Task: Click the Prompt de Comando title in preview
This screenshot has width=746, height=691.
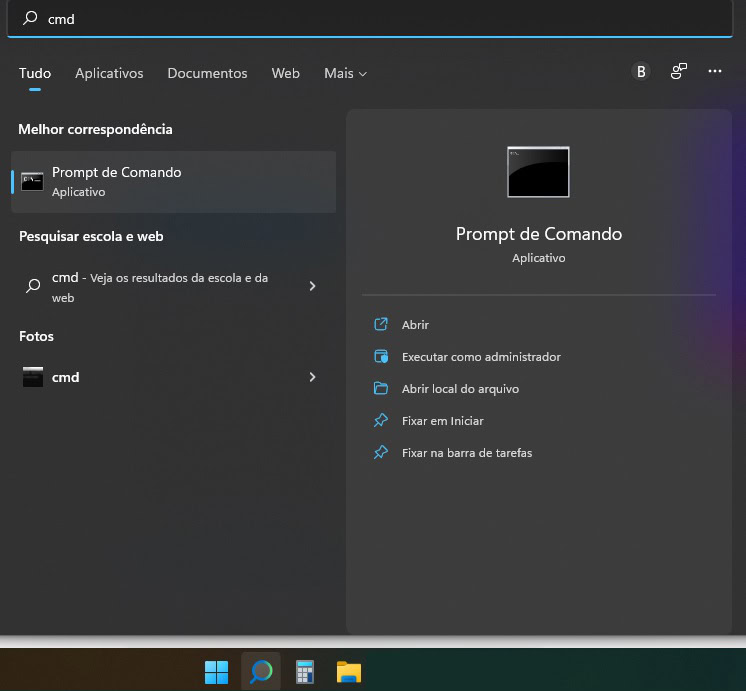Action: (x=539, y=234)
